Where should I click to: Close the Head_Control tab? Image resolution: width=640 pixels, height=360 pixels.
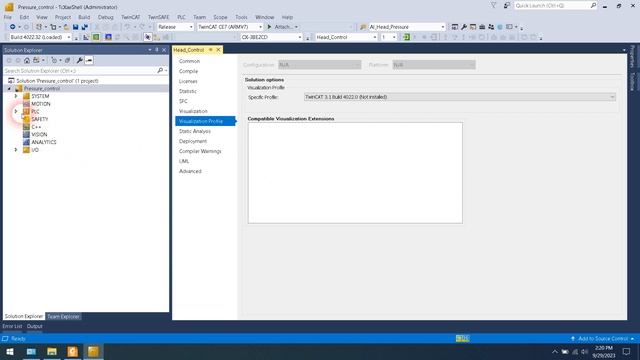coord(218,50)
